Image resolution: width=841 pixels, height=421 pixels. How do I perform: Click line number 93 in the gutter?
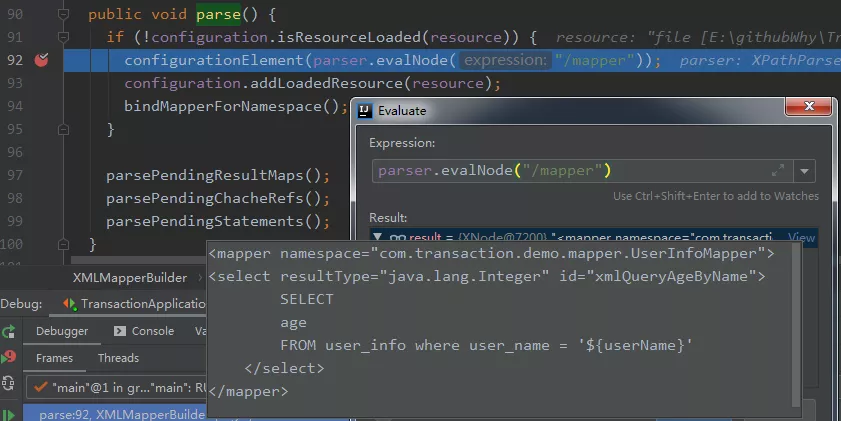tap(15, 83)
